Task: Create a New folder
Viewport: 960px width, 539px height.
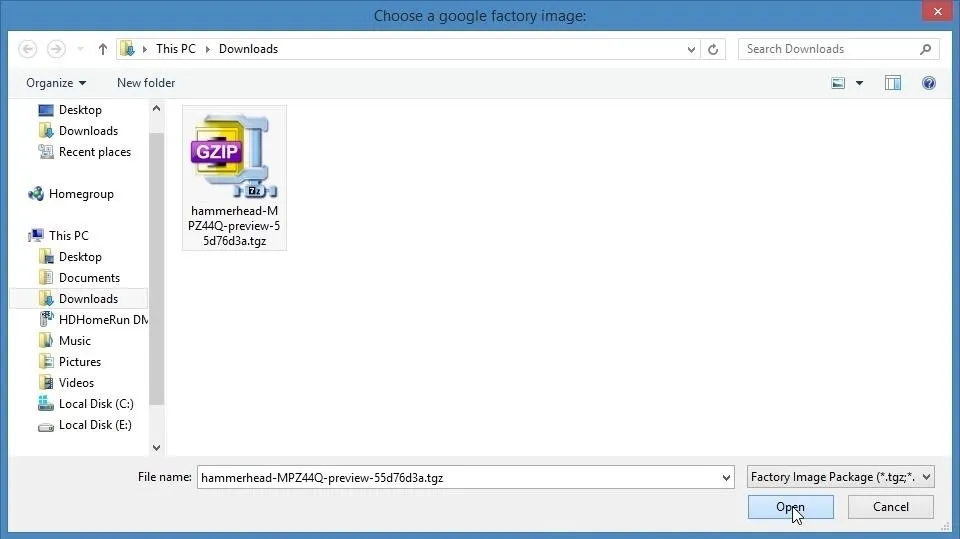Action: [146, 83]
